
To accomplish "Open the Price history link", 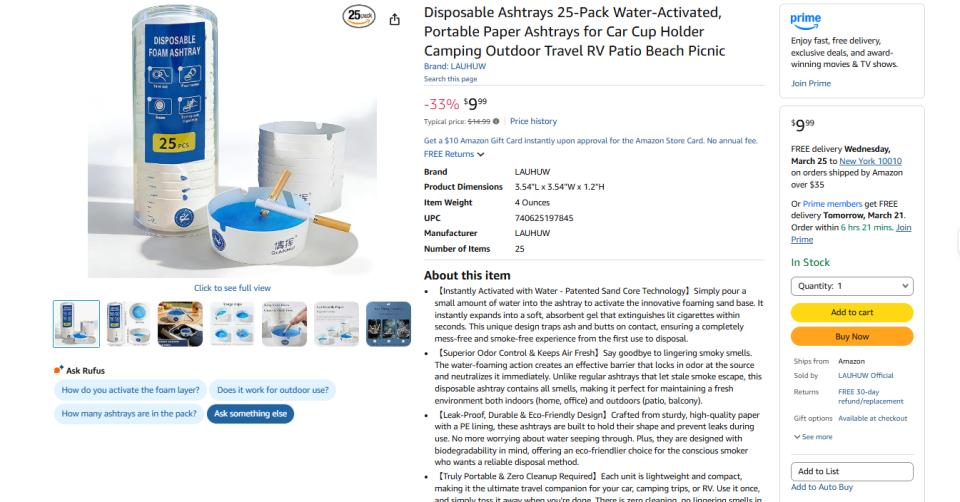I will click(533, 121).
